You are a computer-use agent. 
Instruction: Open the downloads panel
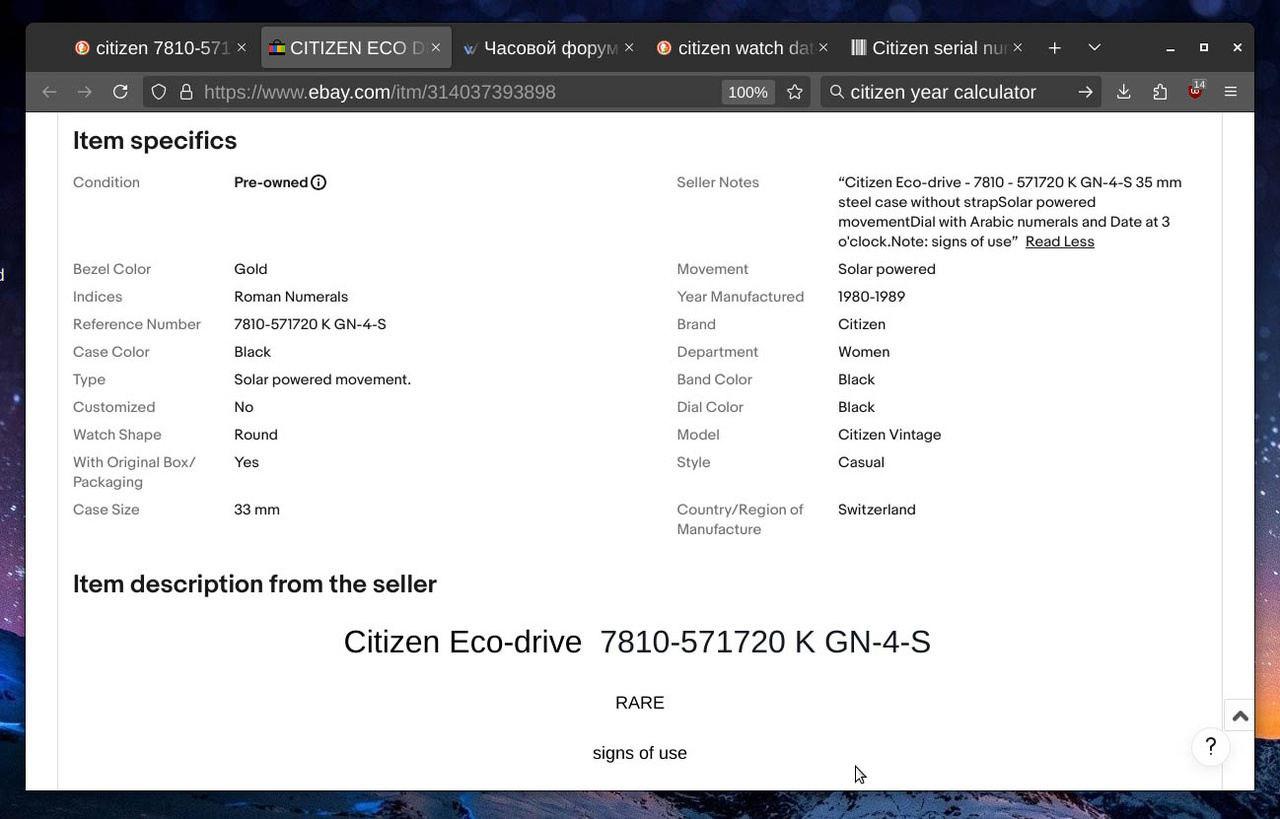1124,92
